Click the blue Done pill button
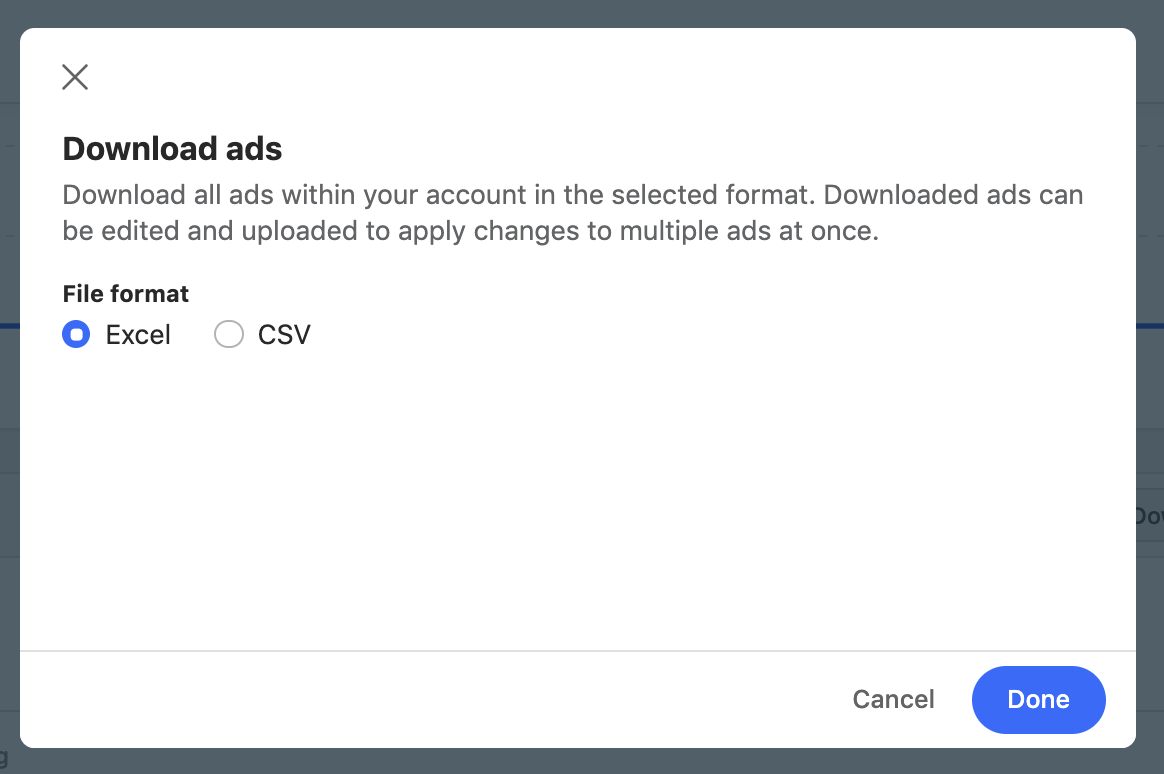This screenshot has height=774, width=1164. 1038,699
